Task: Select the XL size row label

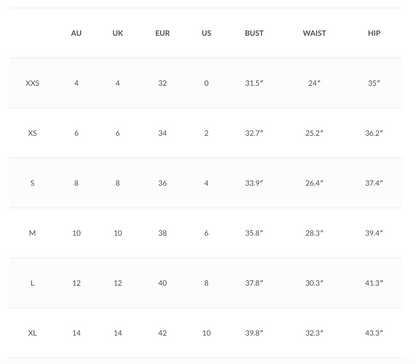Action: 32,333
